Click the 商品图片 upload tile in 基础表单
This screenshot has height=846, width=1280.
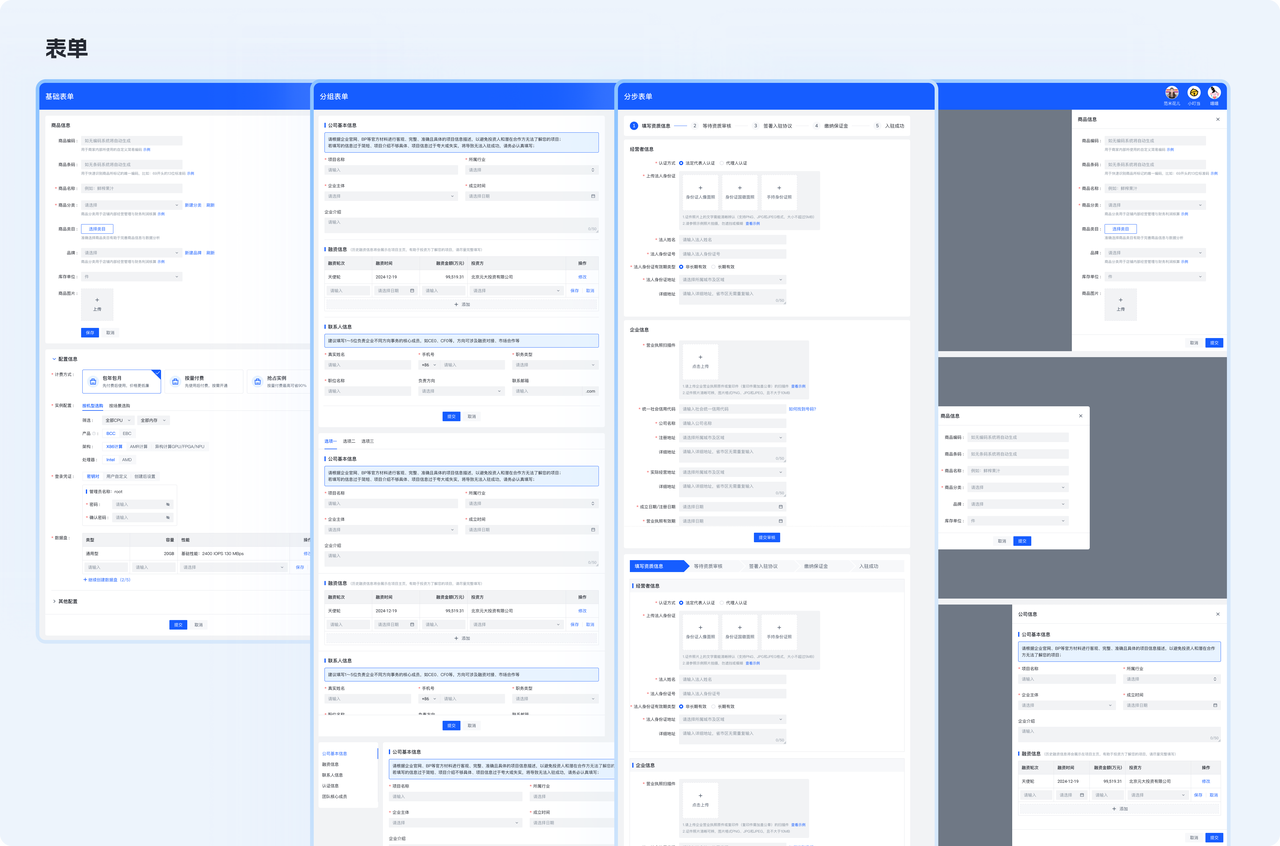pos(97,304)
